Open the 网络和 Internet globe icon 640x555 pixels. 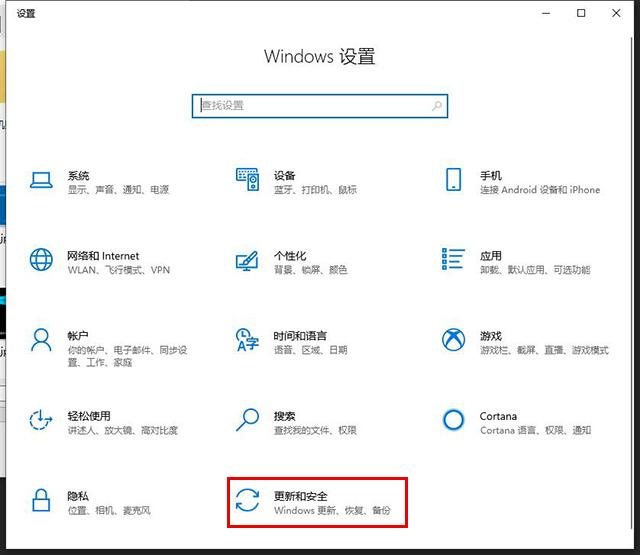pos(41,260)
